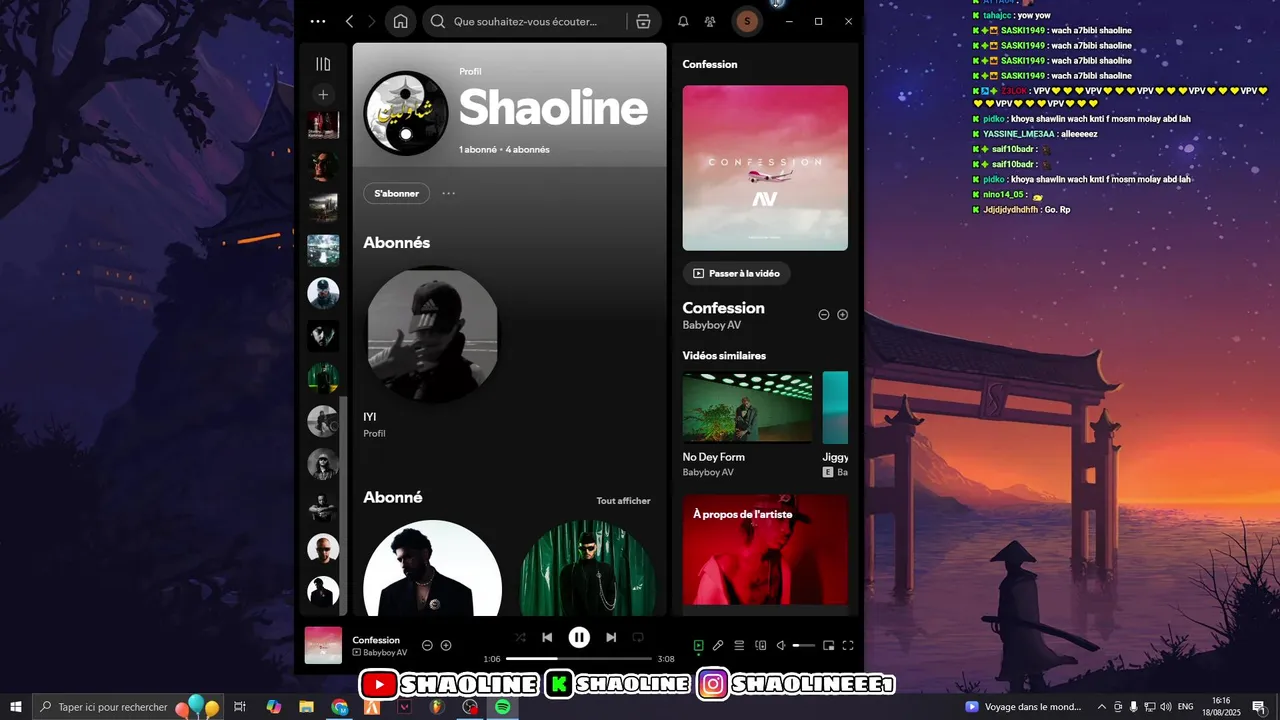The height and width of the screenshot is (720, 1280).
Task: Click the library scrollbar in the sidebar
Action: pos(343,505)
